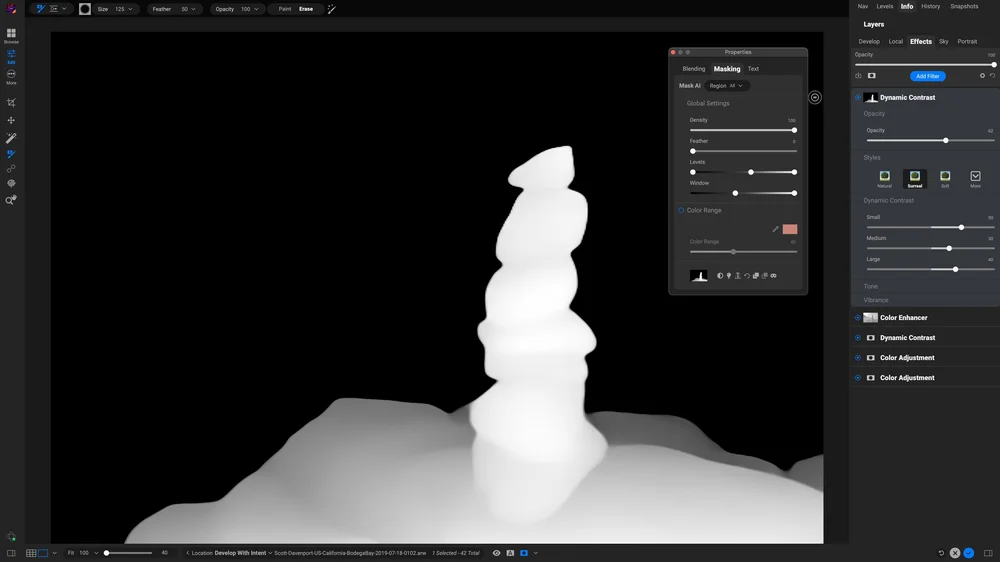Open the Browse module

tap(11, 35)
